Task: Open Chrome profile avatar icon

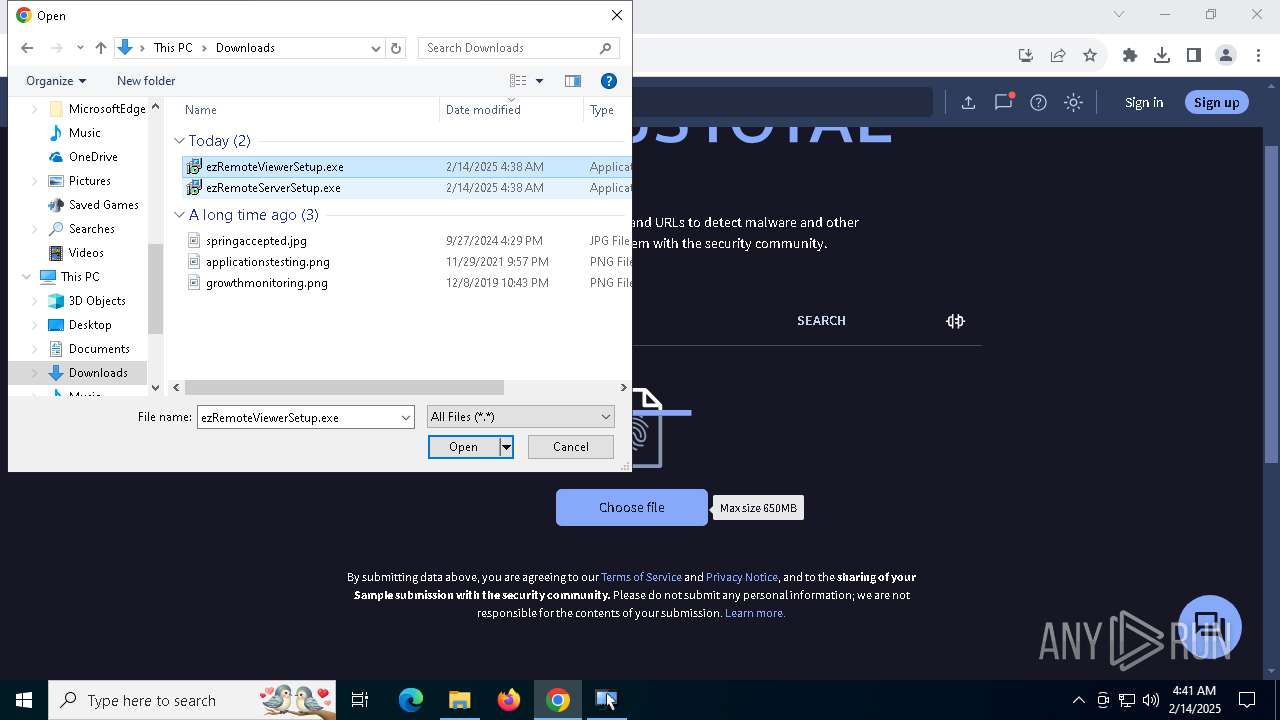Action: pos(1226,55)
